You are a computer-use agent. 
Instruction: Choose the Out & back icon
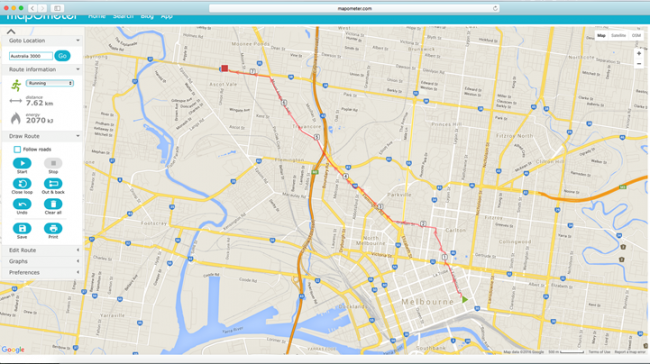coord(53,184)
